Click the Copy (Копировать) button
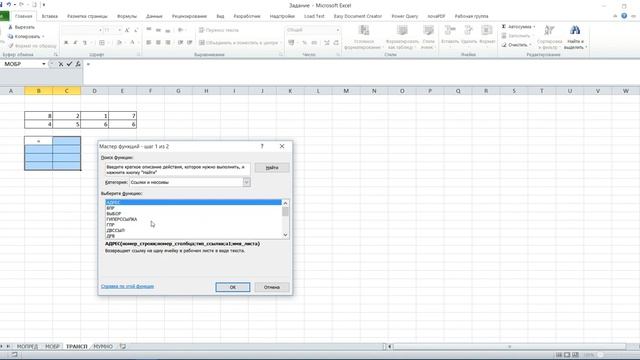Screen dimensions: 640x360 (x=26, y=36)
